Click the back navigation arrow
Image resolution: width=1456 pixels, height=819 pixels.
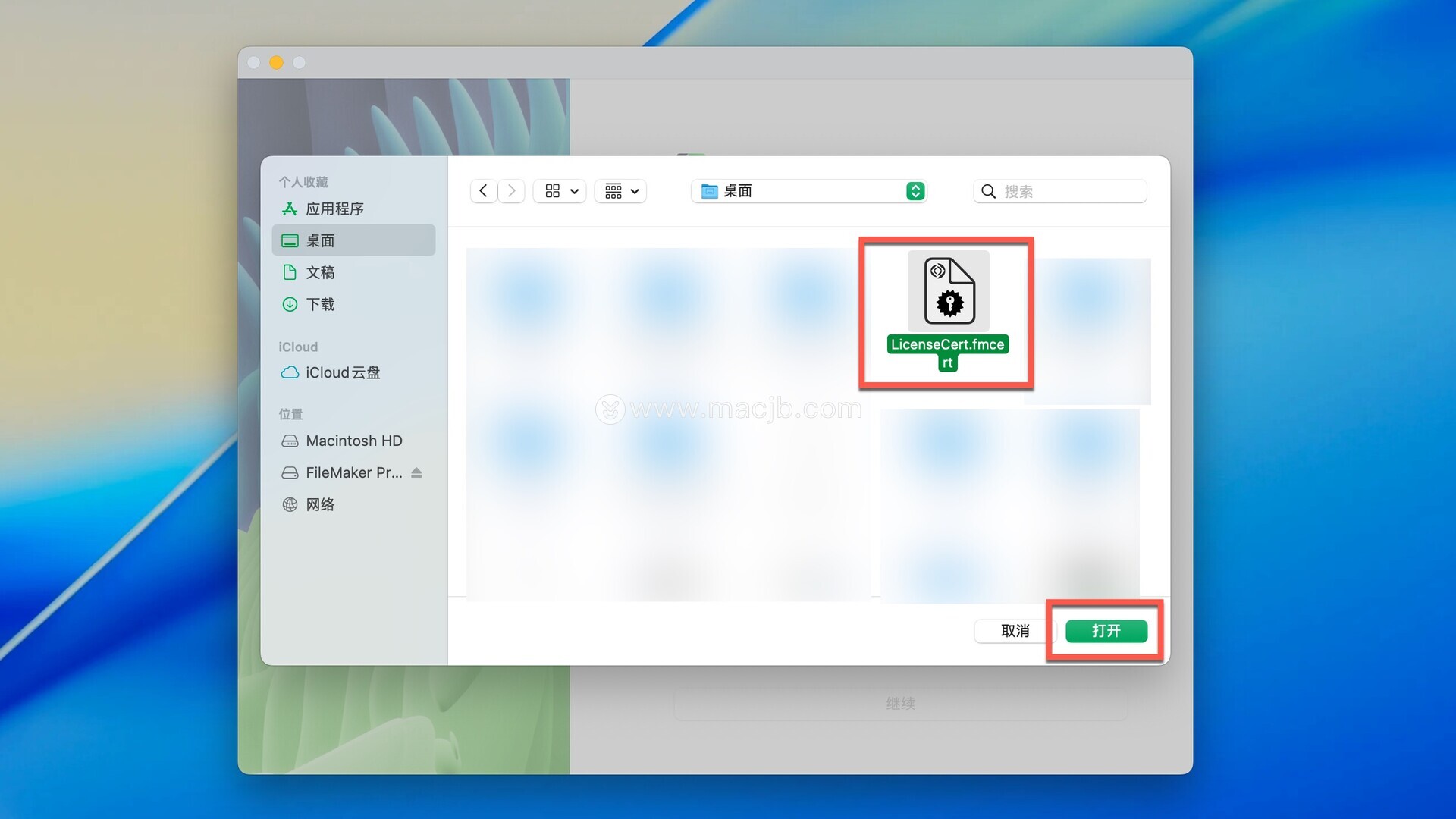(483, 191)
